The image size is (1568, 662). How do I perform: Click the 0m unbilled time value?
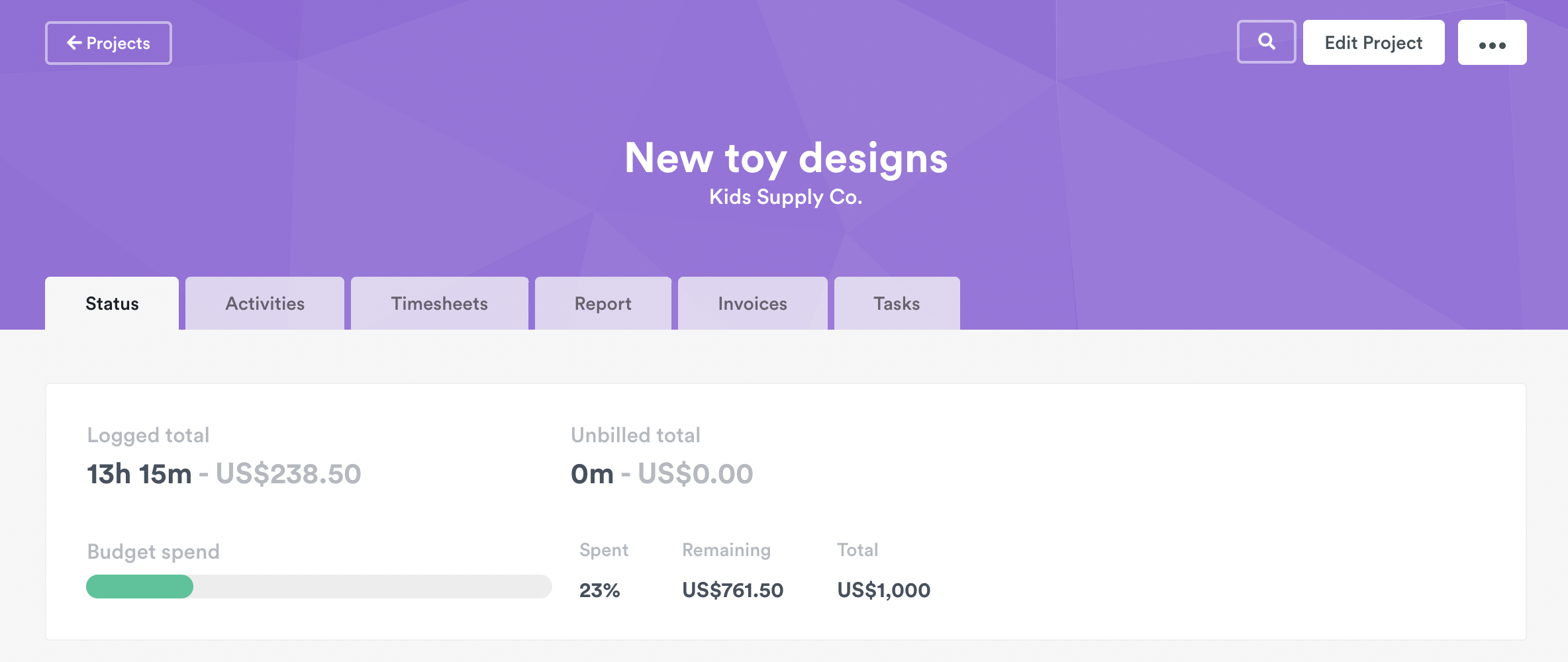click(592, 474)
